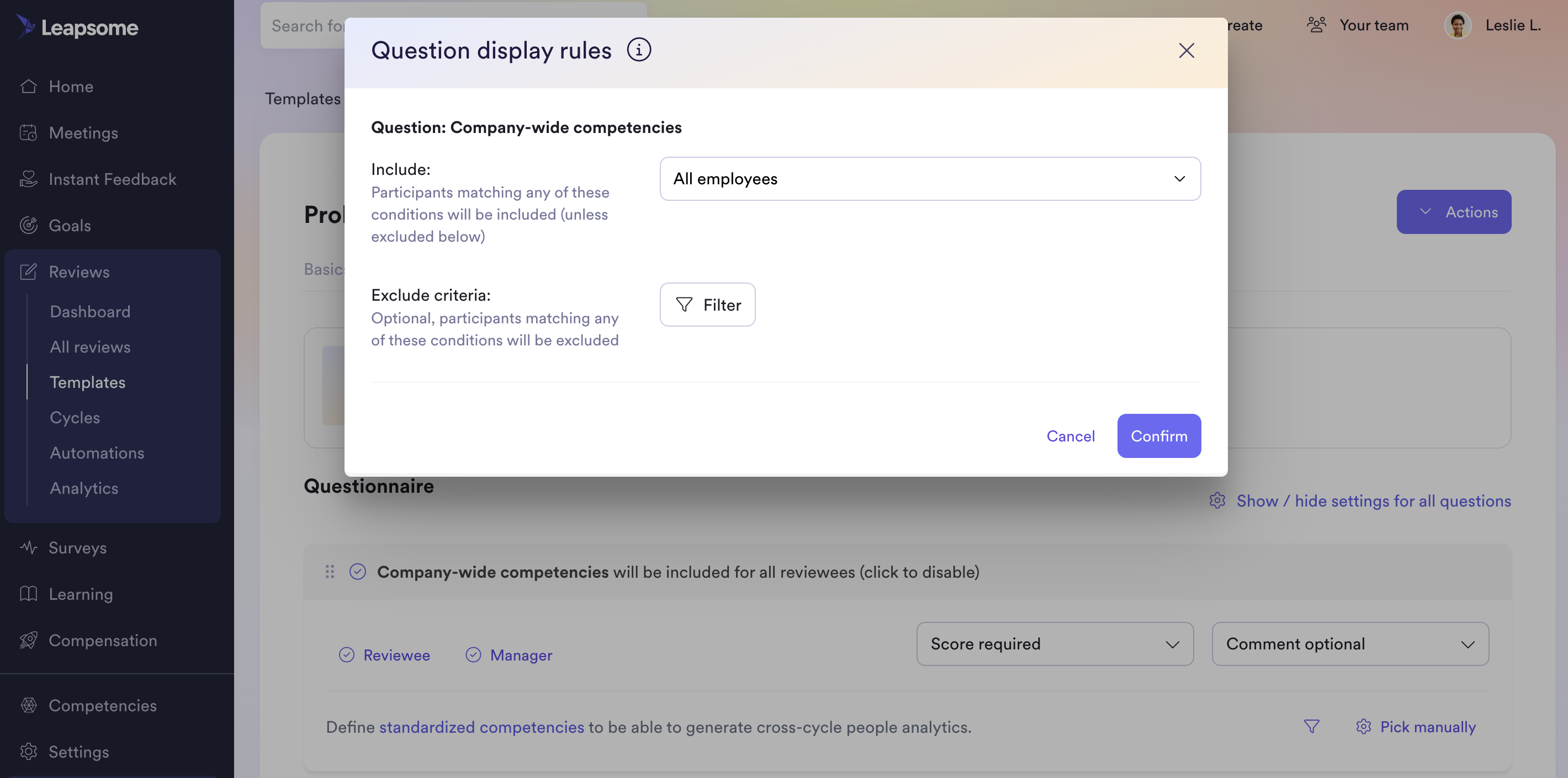Click the Leslie L. user name

click(1513, 25)
